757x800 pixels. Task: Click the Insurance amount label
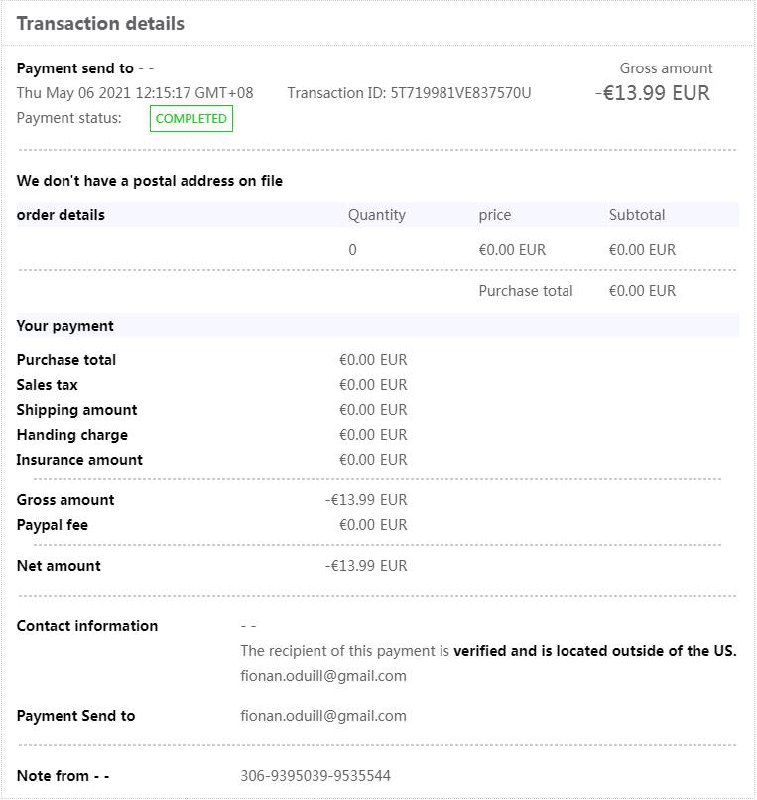pos(80,460)
